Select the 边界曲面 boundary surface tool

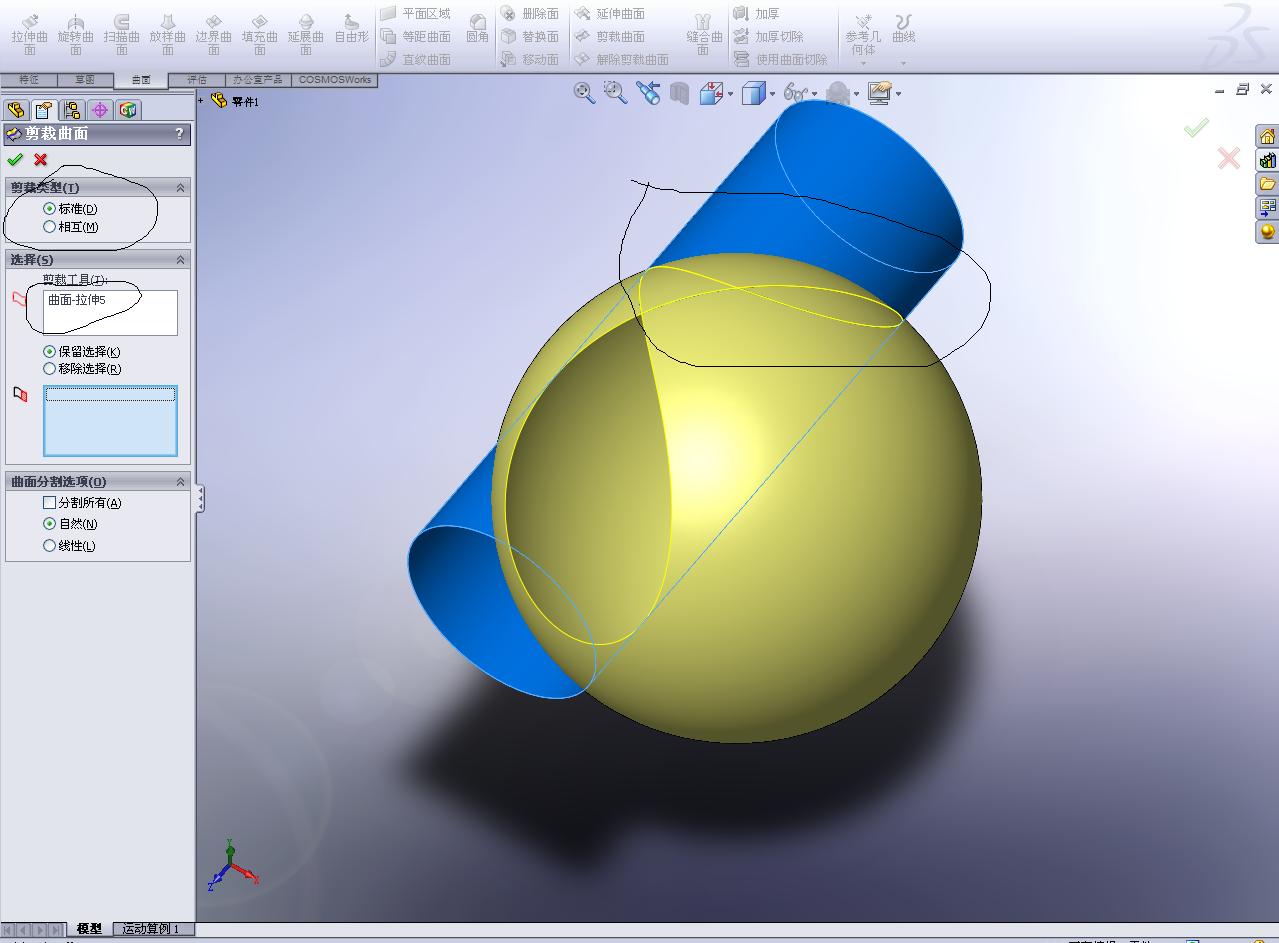coord(214,34)
